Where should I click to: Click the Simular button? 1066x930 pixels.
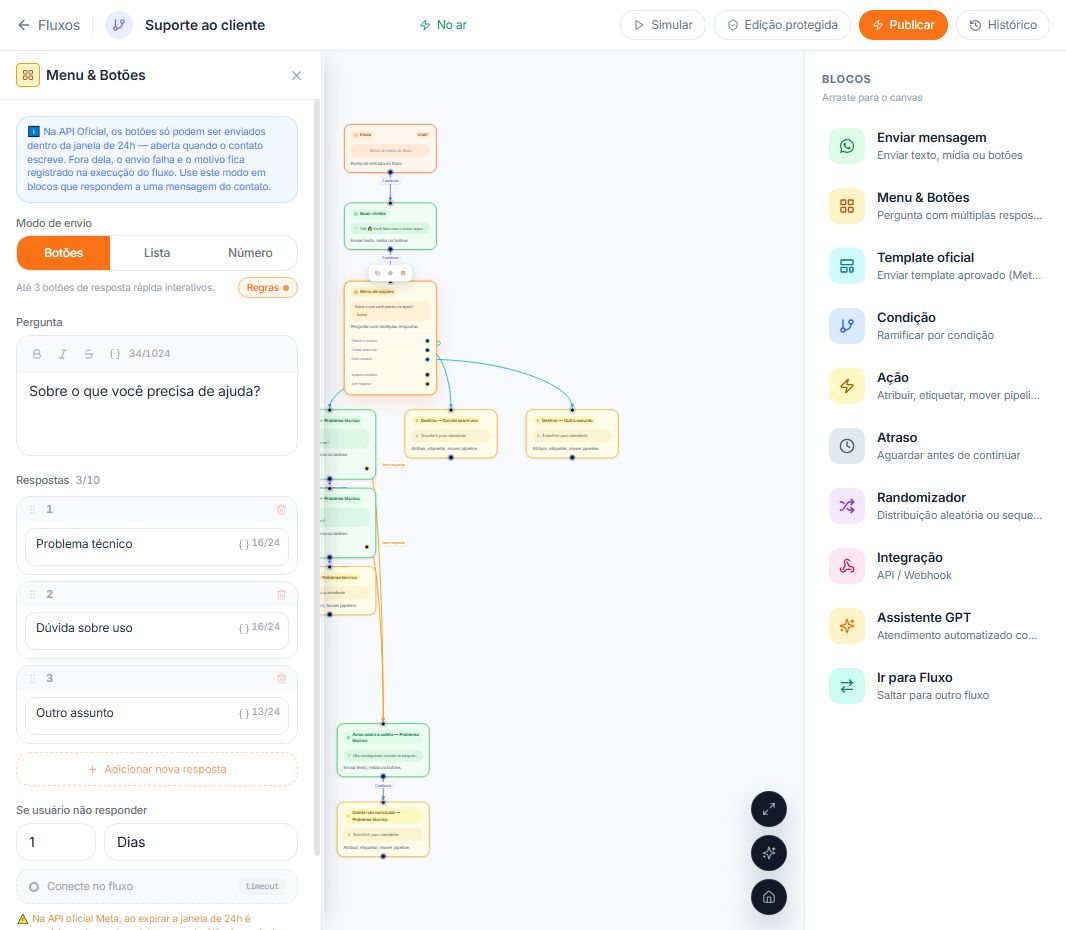(x=663, y=25)
